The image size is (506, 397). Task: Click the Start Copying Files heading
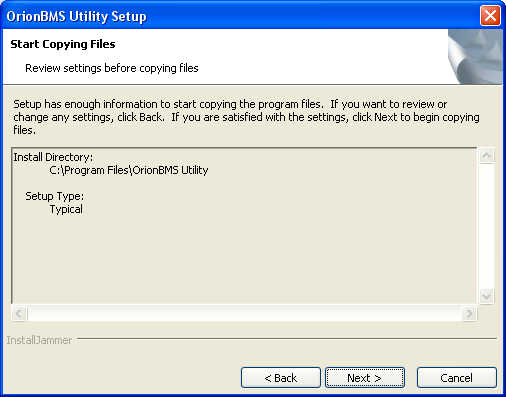pos(63,44)
